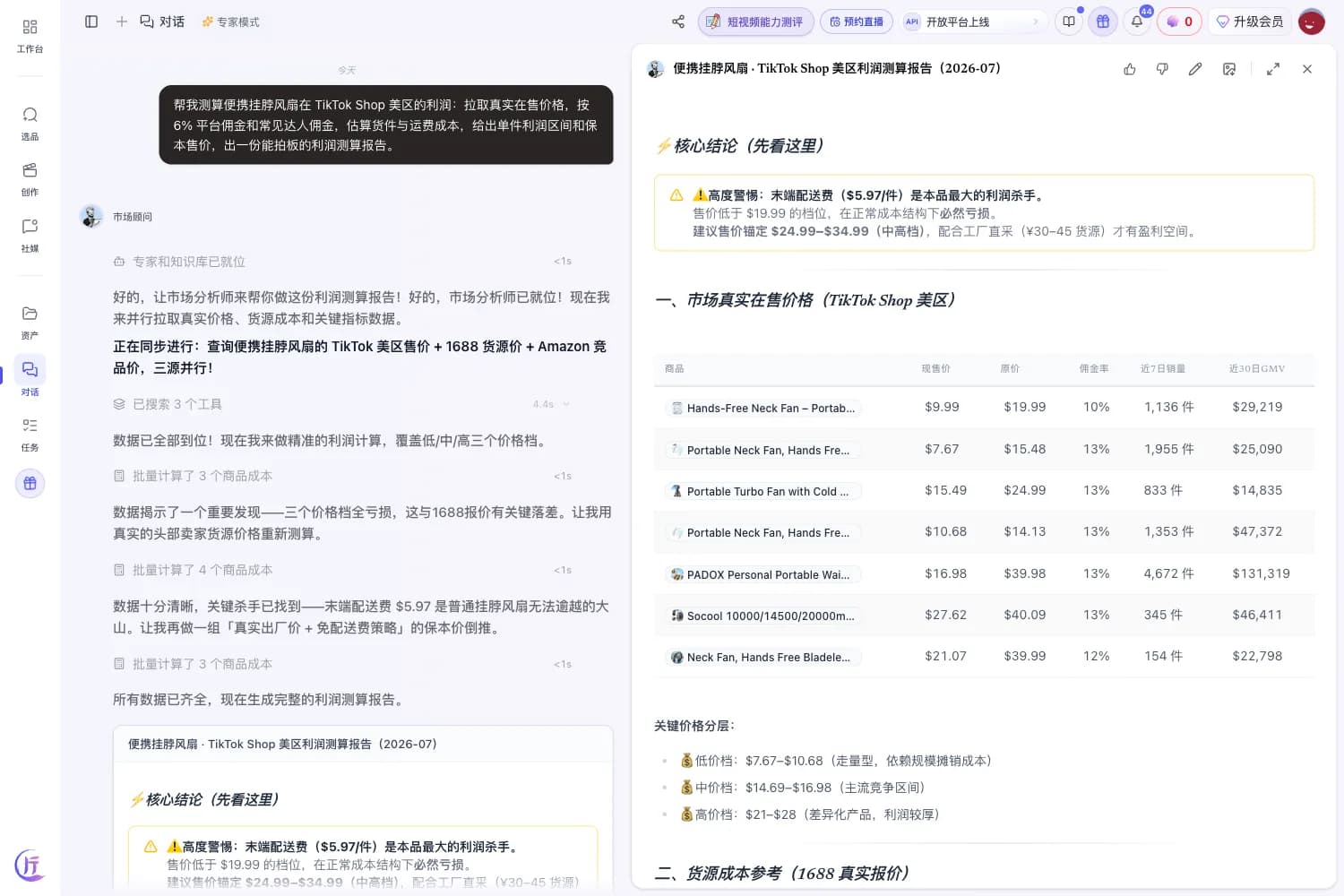1344x896 pixels.
Task: Click the 预约直播 button
Action: 857,22
